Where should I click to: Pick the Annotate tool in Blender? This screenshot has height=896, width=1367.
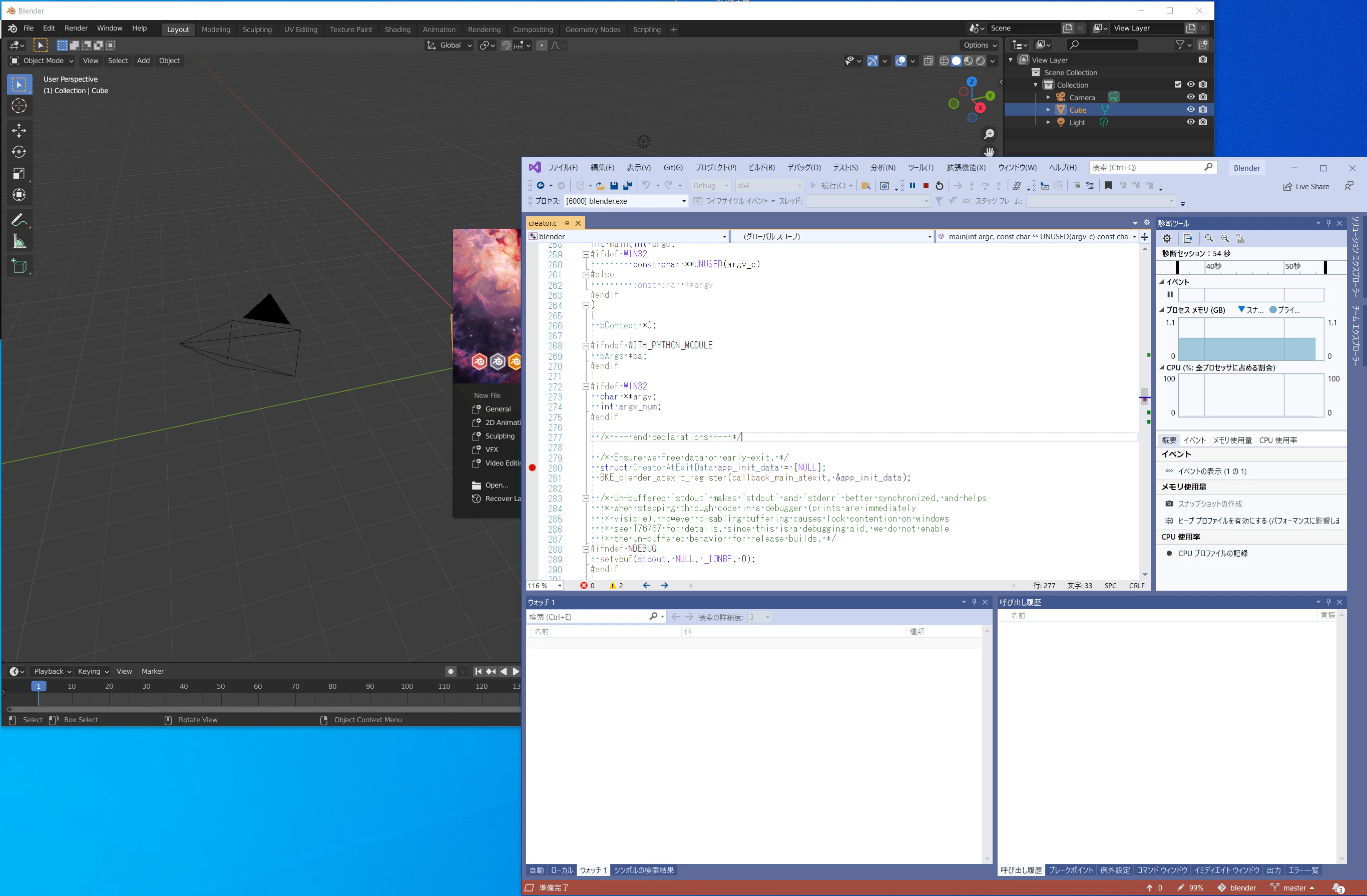click(19, 220)
